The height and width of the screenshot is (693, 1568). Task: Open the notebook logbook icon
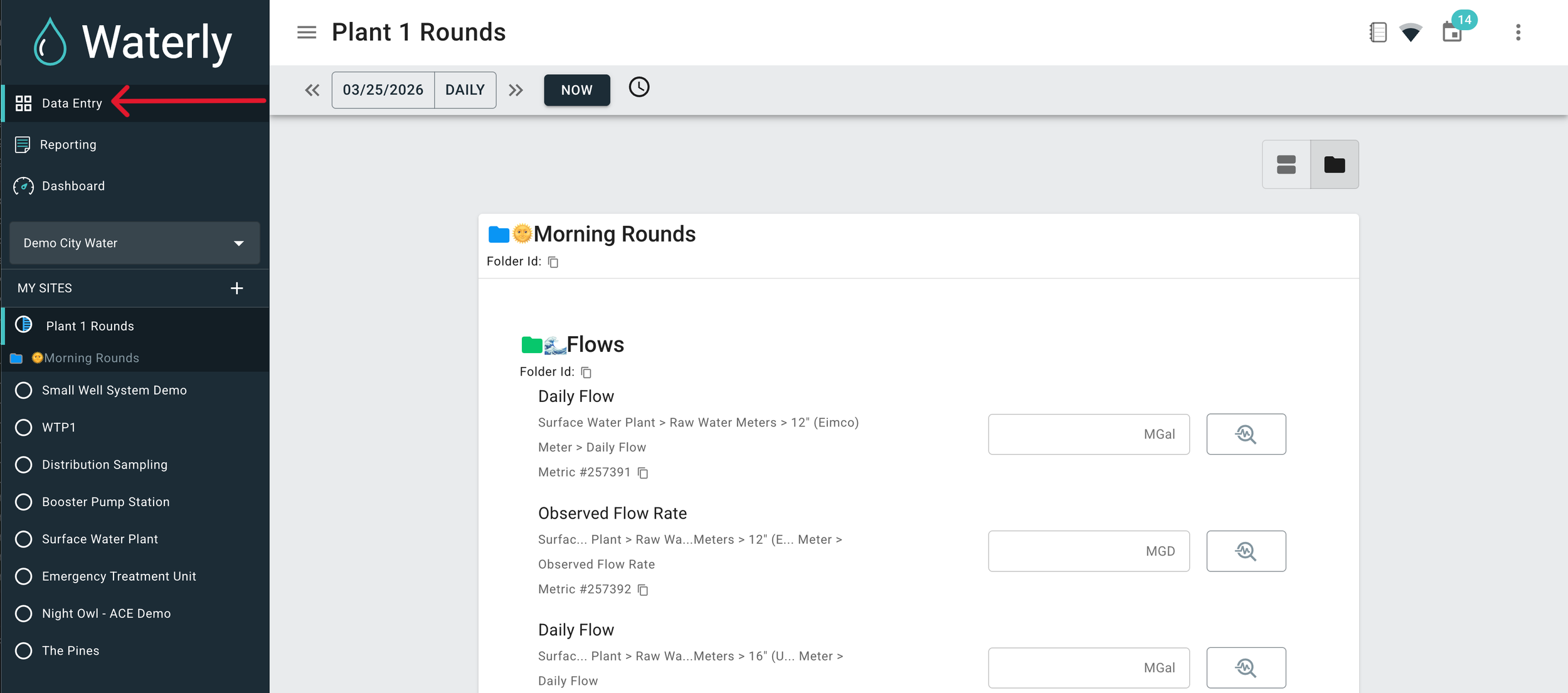(1377, 32)
